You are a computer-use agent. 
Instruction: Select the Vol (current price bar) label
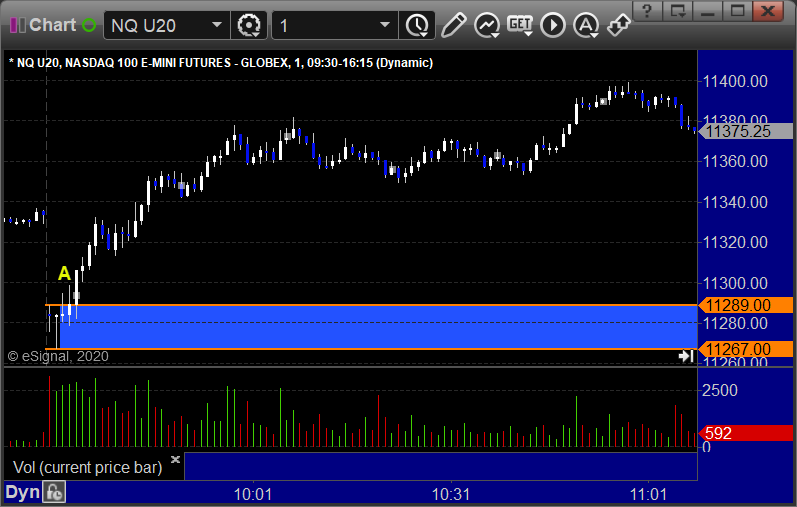87,467
